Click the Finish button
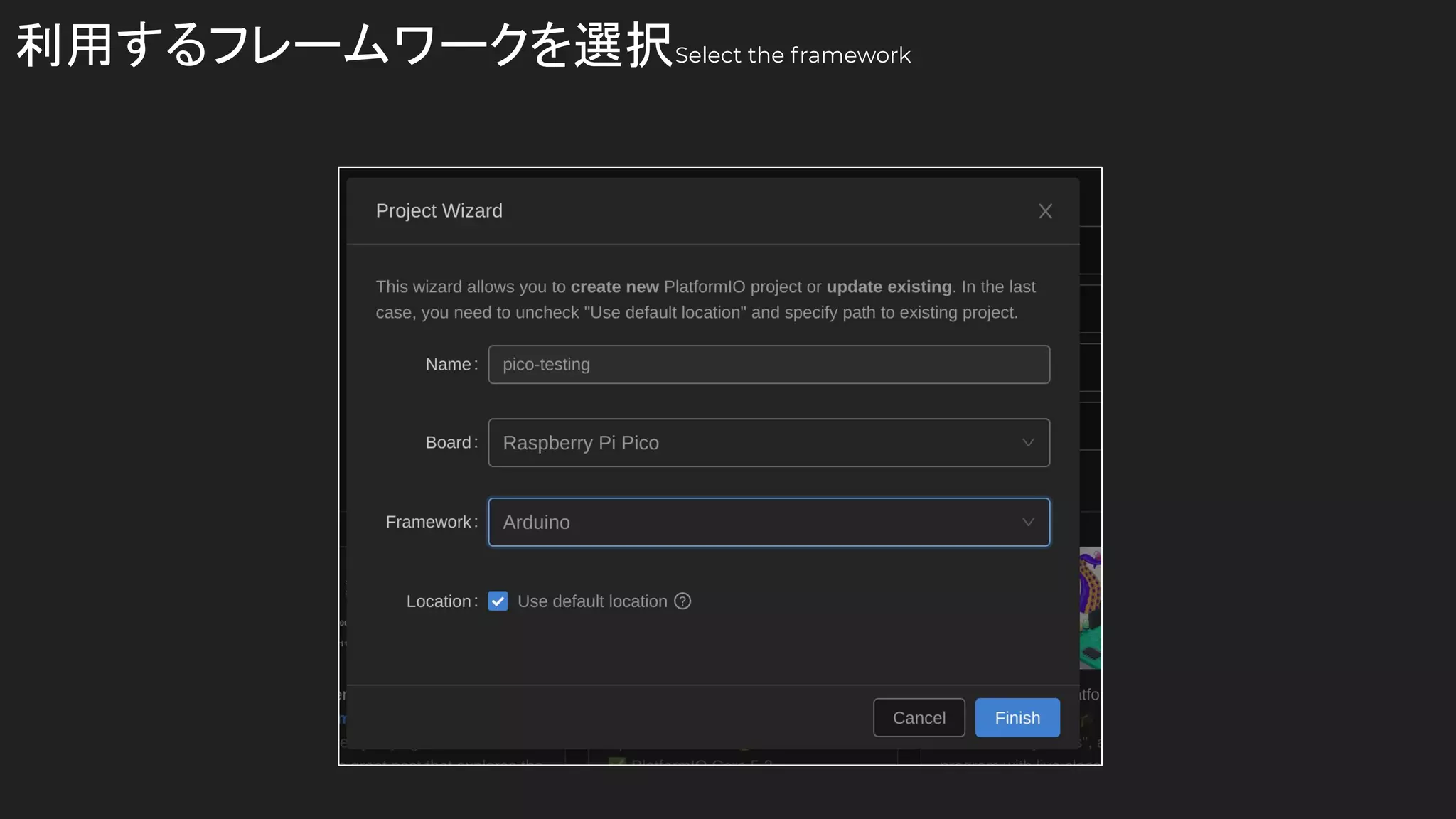1456x819 pixels. click(1017, 717)
